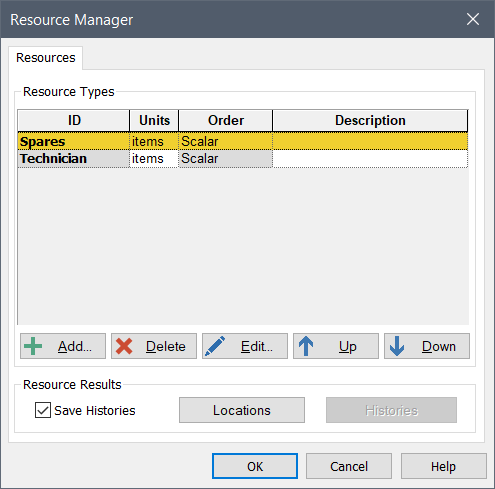Screen dimensions: 495x489
Task: Toggle the Save Histories checkbox
Action: (43, 410)
